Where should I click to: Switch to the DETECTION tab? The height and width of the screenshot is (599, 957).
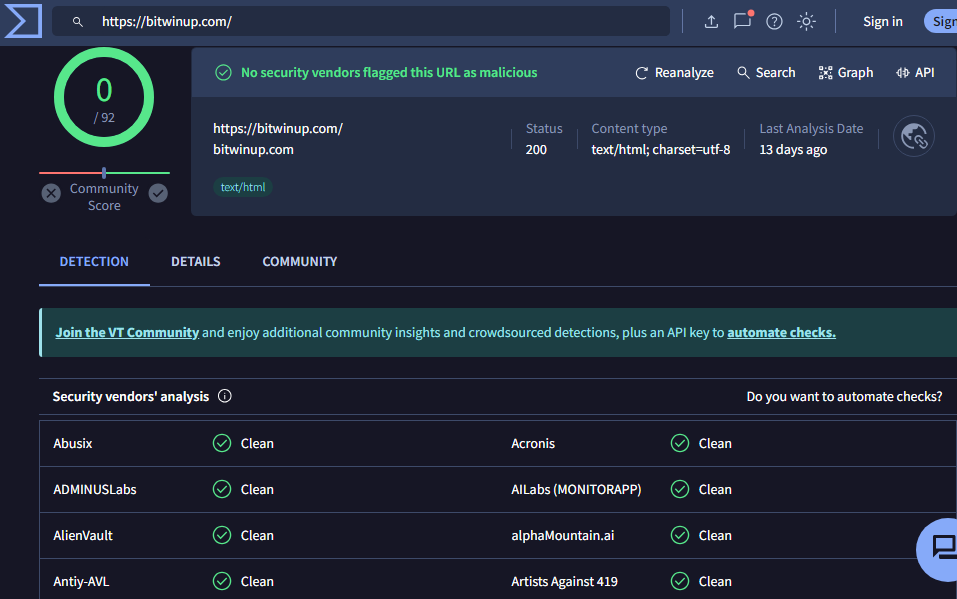[94, 261]
